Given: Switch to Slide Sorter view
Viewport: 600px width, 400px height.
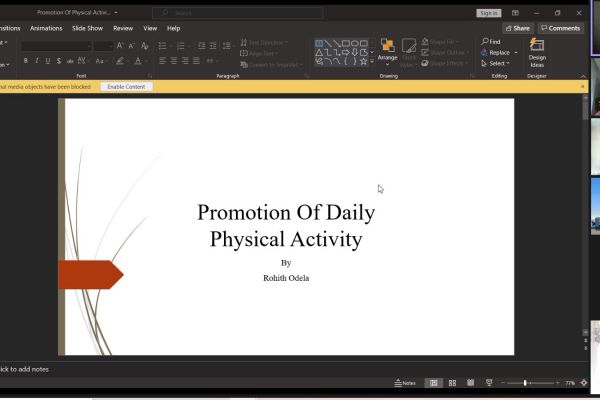Looking at the screenshot, I should click(452, 383).
